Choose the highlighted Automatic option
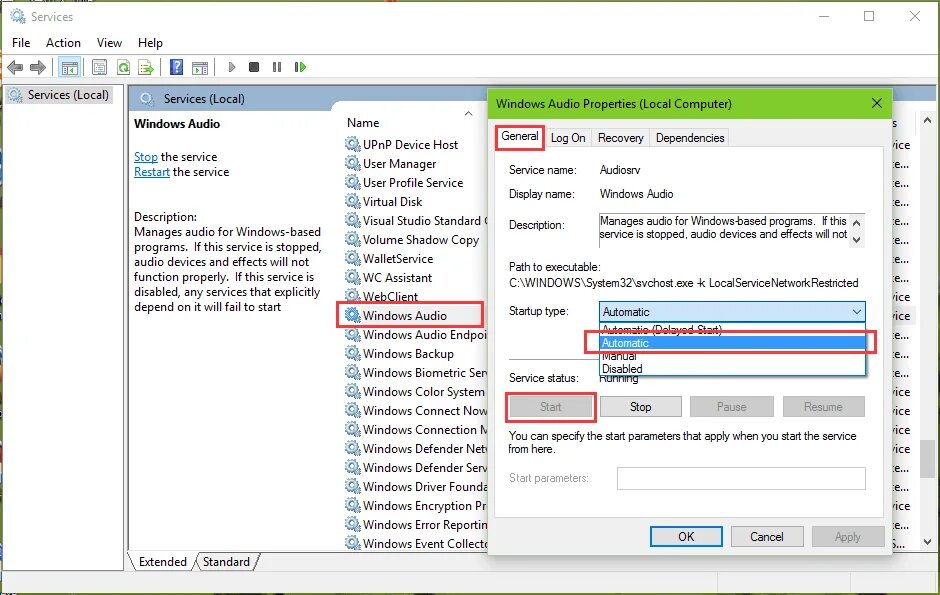Viewport: 940px width, 595px height. (732, 343)
